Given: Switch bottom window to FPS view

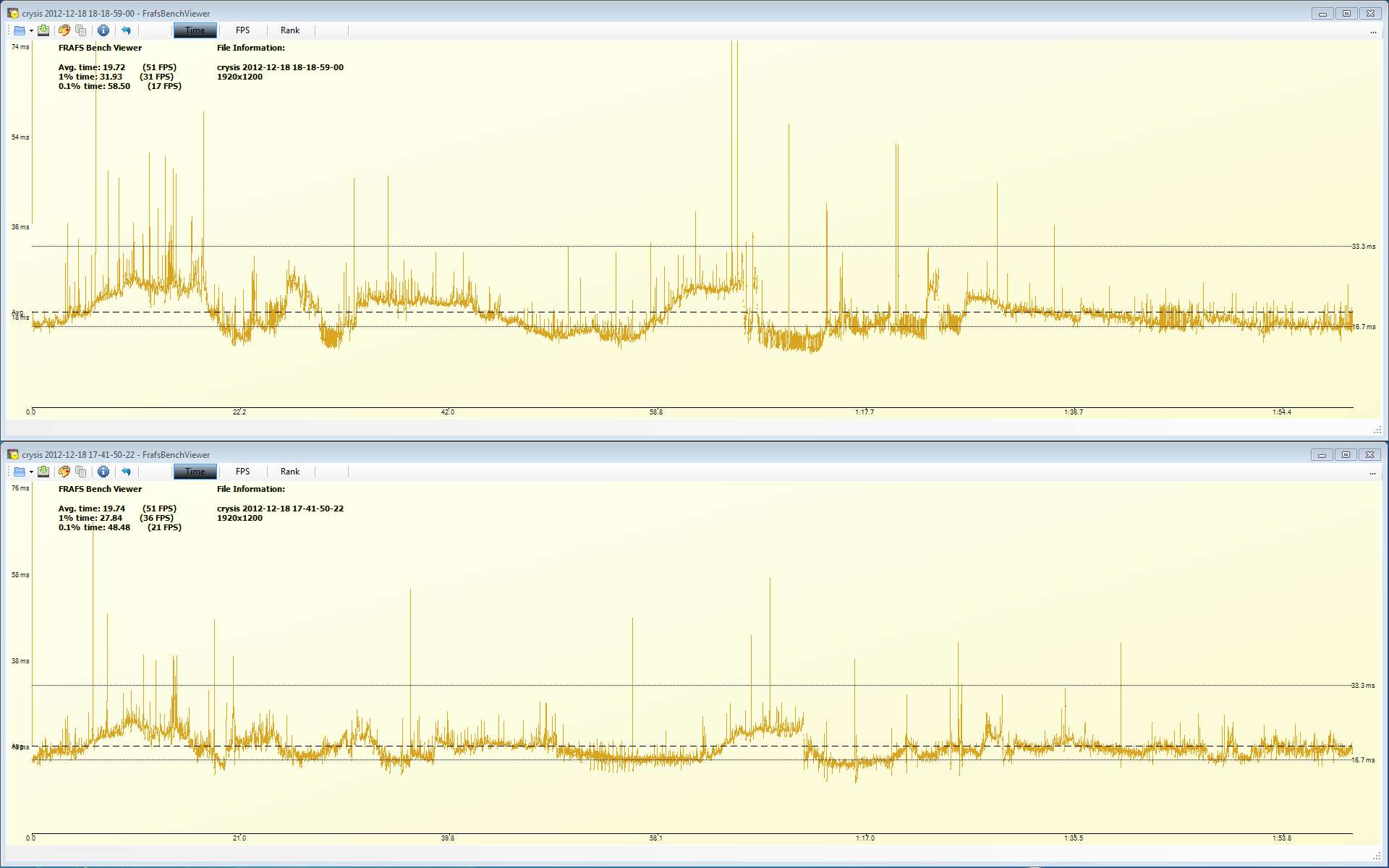Looking at the screenshot, I should coord(242,472).
